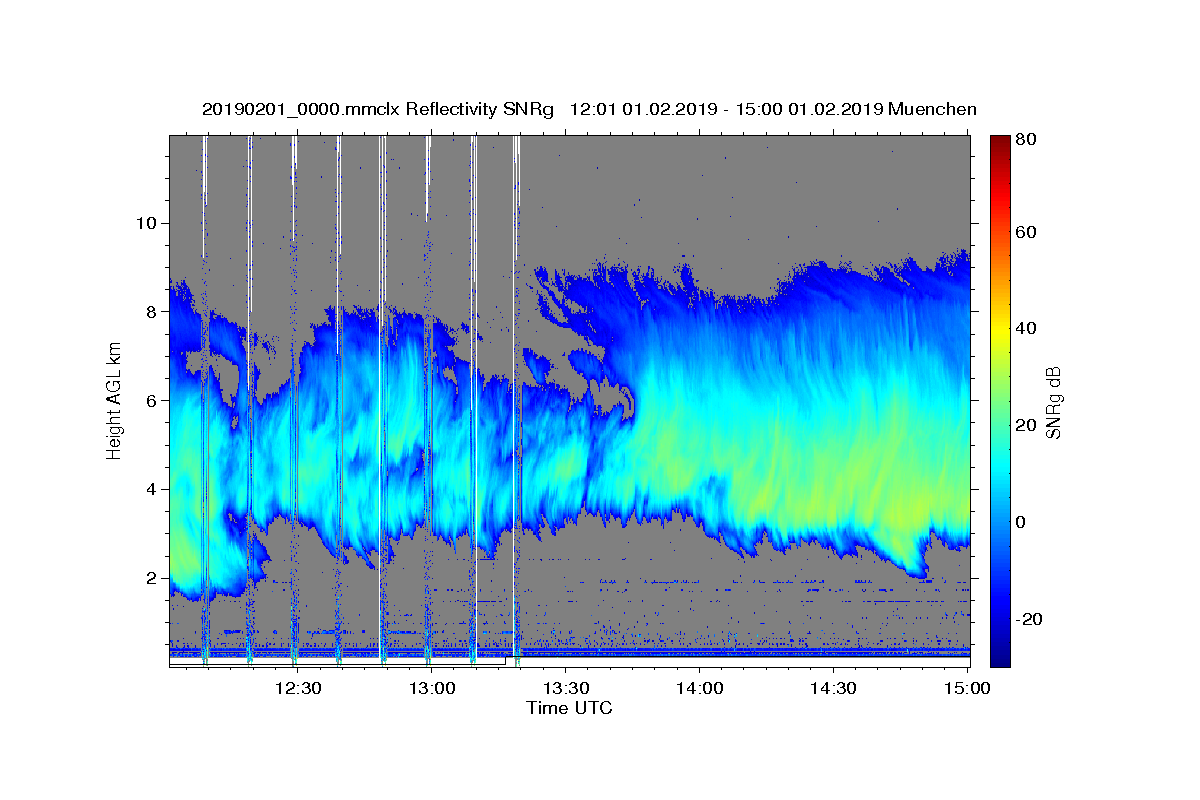This screenshot has height=800, width=1200.
Task: Click the 15:00 time tick label
Action: pyautogui.click(x=966, y=688)
